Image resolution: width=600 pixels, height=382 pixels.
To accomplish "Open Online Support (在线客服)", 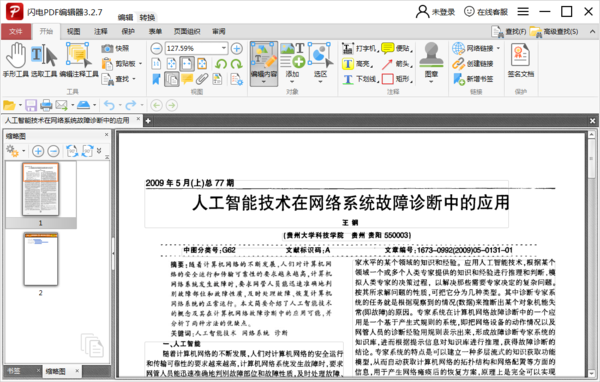I will [486, 12].
